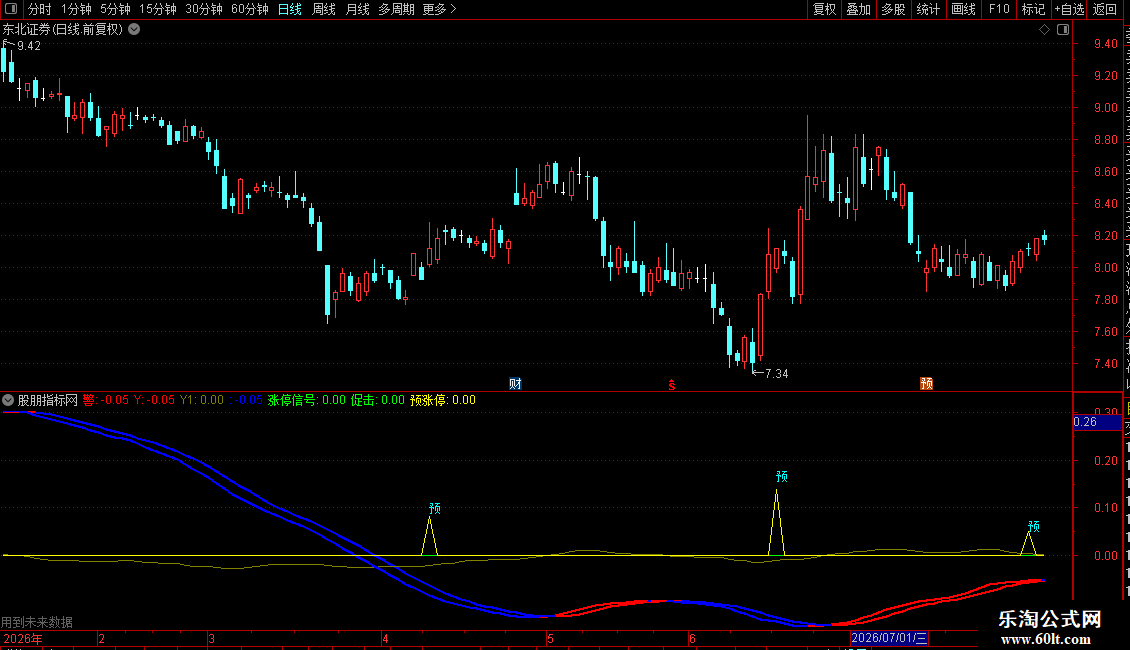
Task: Click month 6 on the time axis
Action: coord(693,639)
